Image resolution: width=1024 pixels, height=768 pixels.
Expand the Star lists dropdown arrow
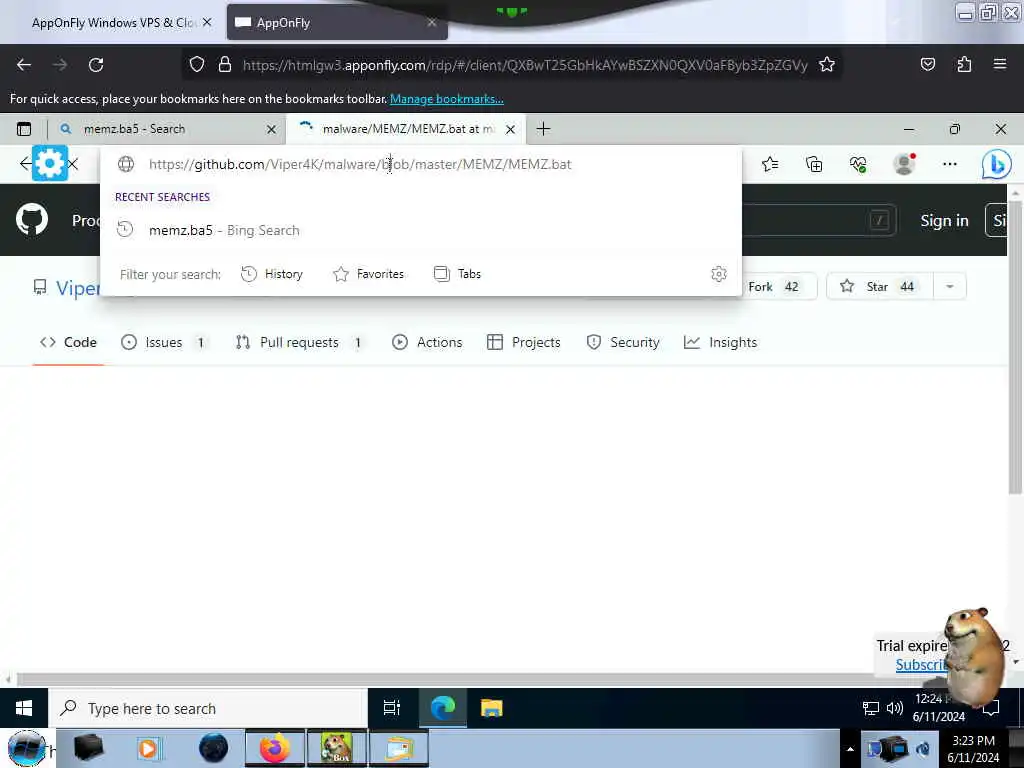pyautogui.click(x=950, y=287)
